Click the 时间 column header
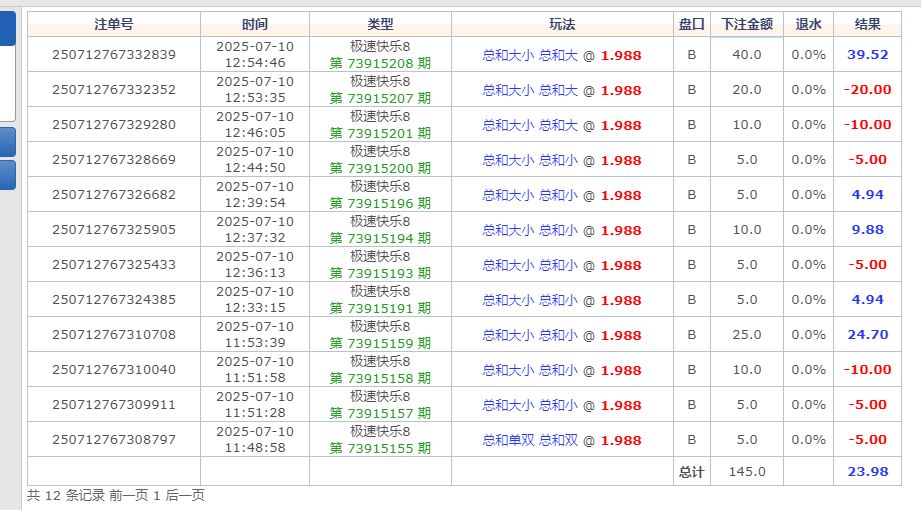Image resolution: width=921 pixels, height=510 pixels. pyautogui.click(x=255, y=24)
